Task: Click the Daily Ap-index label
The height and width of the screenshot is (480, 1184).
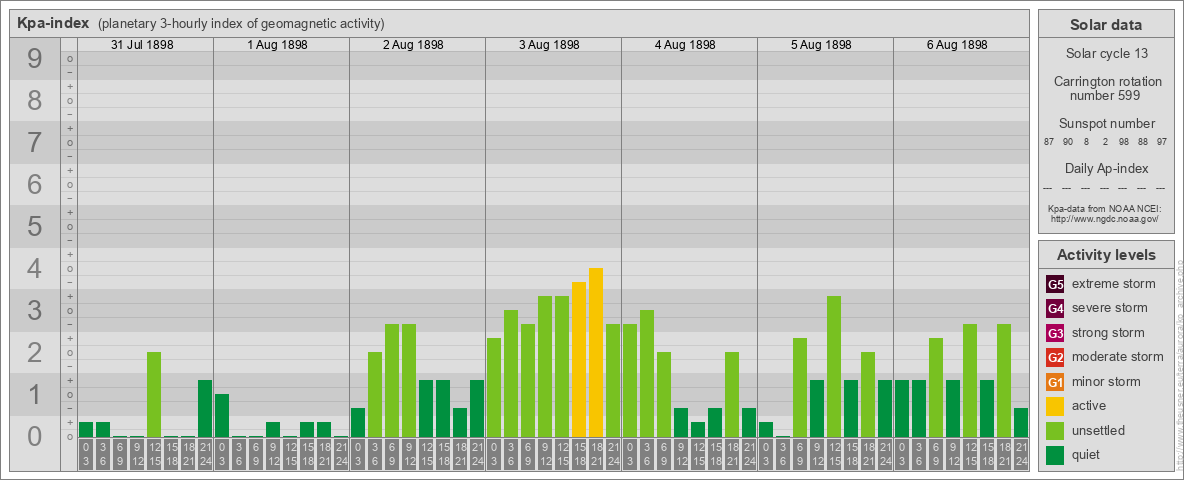Action: [1107, 168]
